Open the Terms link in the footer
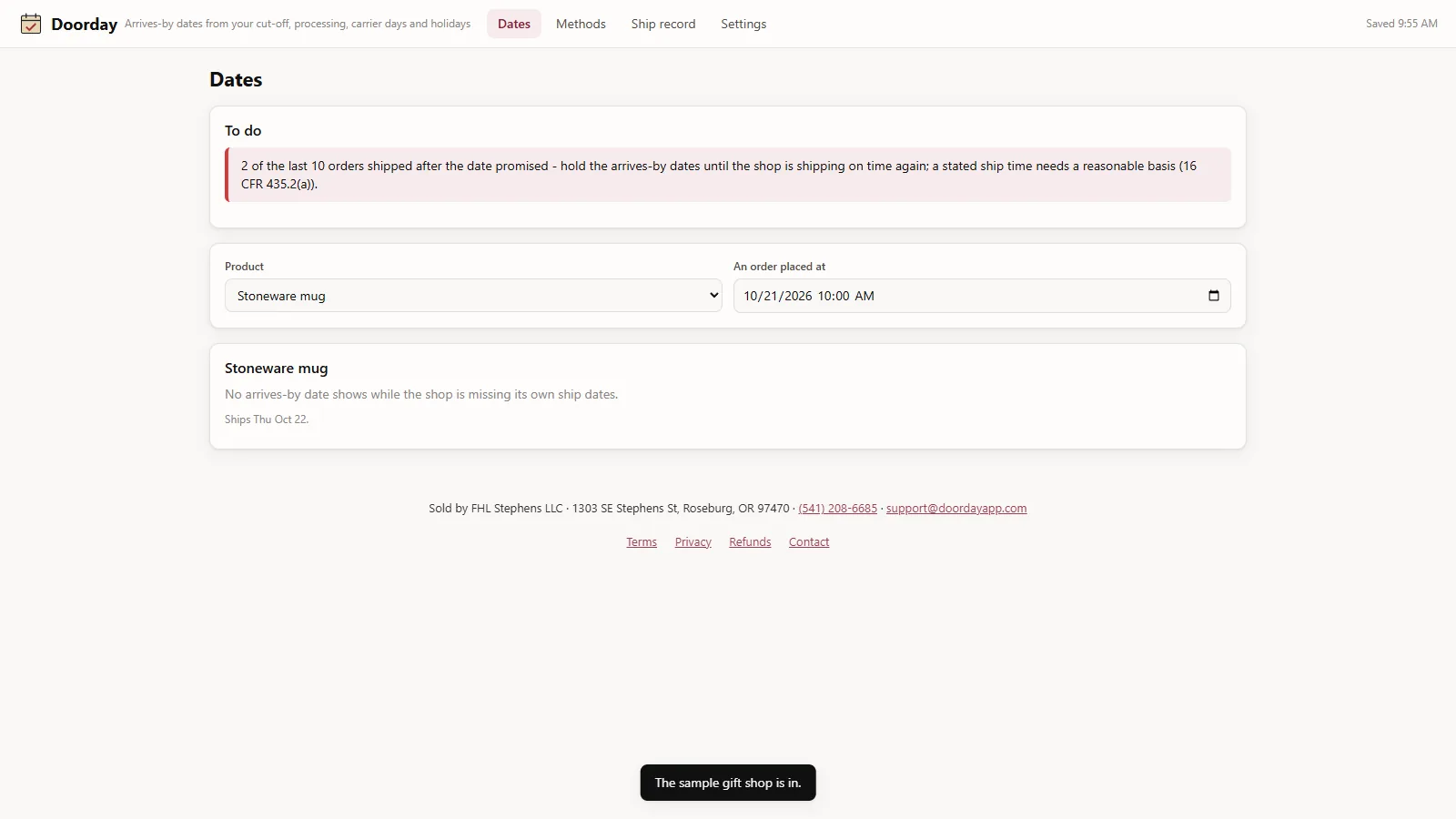This screenshot has width=1456, height=819. click(x=642, y=542)
